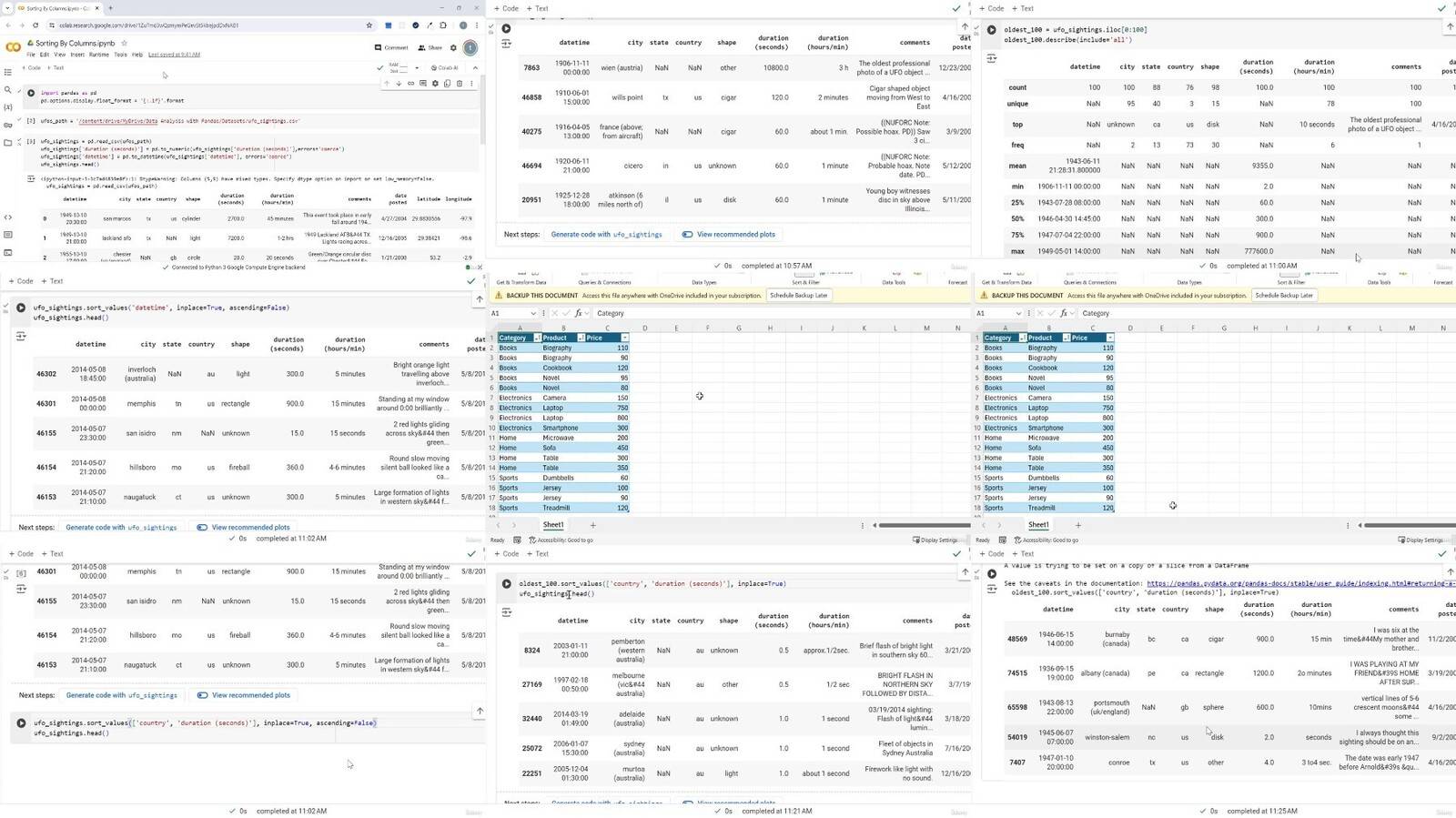Image resolution: width=1456 pixels, height=818 pixels.
Task: Select the Sheet1 tab in middle Excel
Action: pos(553,525)
